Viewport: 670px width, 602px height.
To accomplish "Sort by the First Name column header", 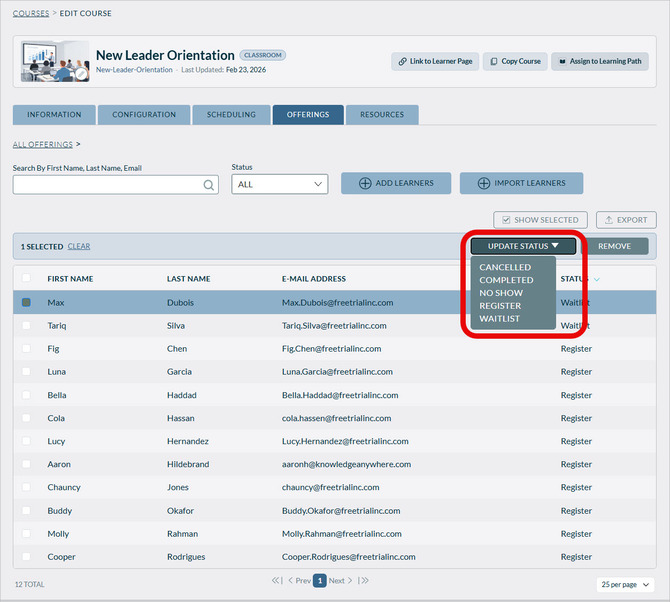I will tap(71, 279).
